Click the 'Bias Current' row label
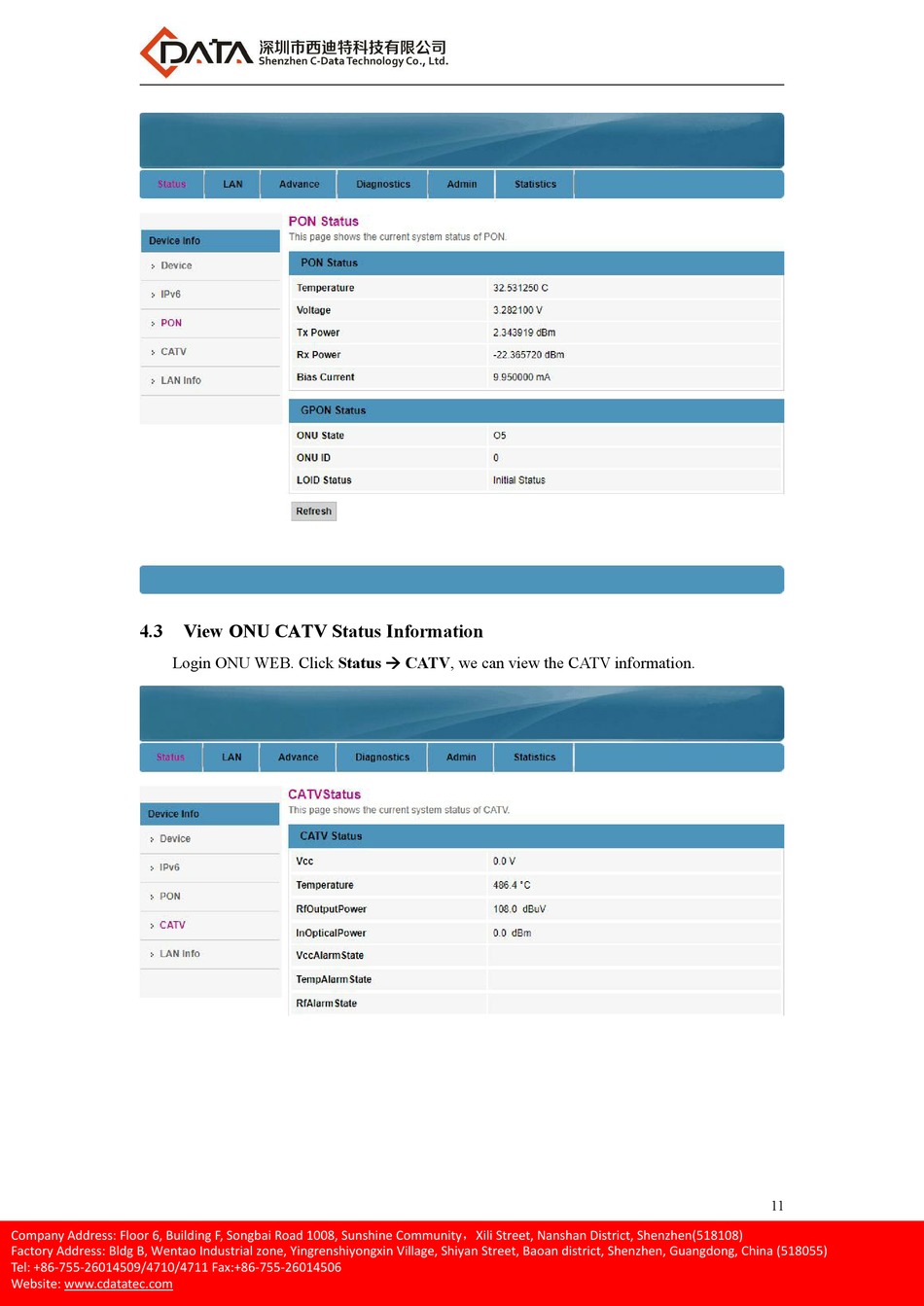 click(326, 377)
